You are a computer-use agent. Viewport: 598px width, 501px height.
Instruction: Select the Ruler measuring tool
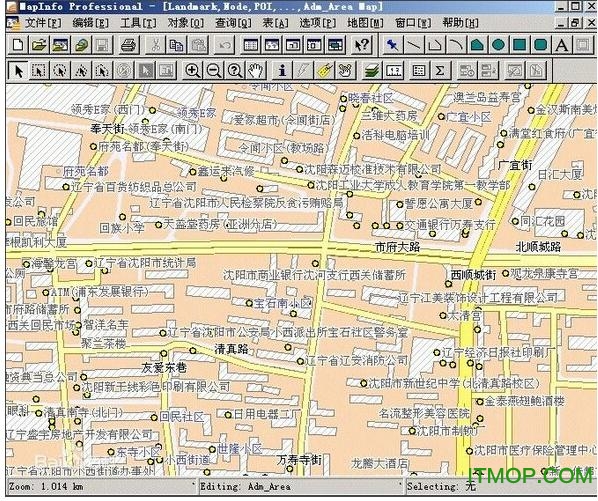click(394, 71)
